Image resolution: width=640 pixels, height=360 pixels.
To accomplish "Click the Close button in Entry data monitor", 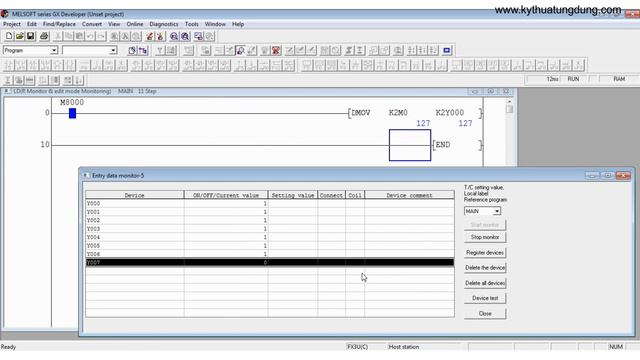I will (x=485, y=314).
